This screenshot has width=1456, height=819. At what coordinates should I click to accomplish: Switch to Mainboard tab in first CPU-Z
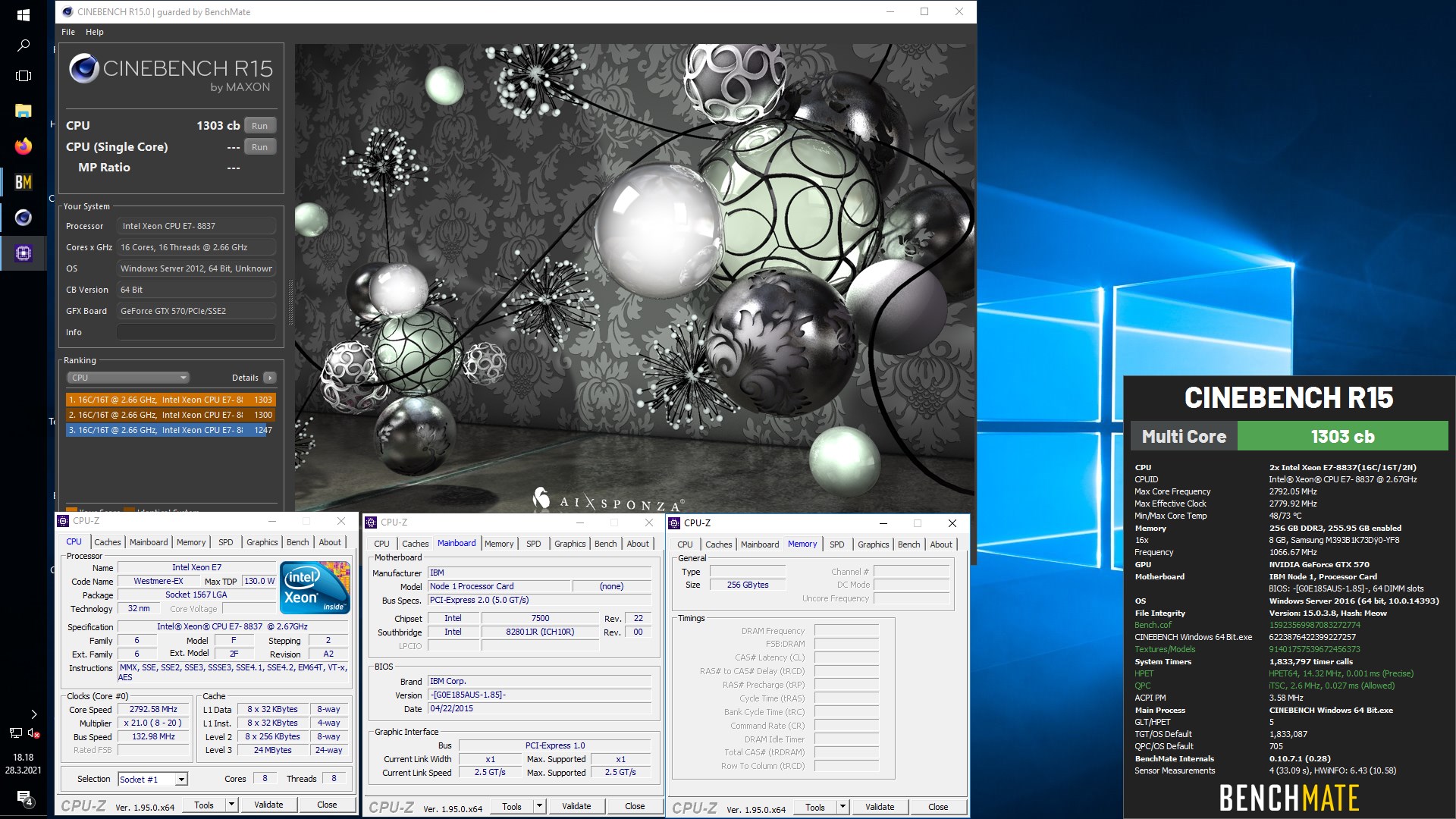149,542
